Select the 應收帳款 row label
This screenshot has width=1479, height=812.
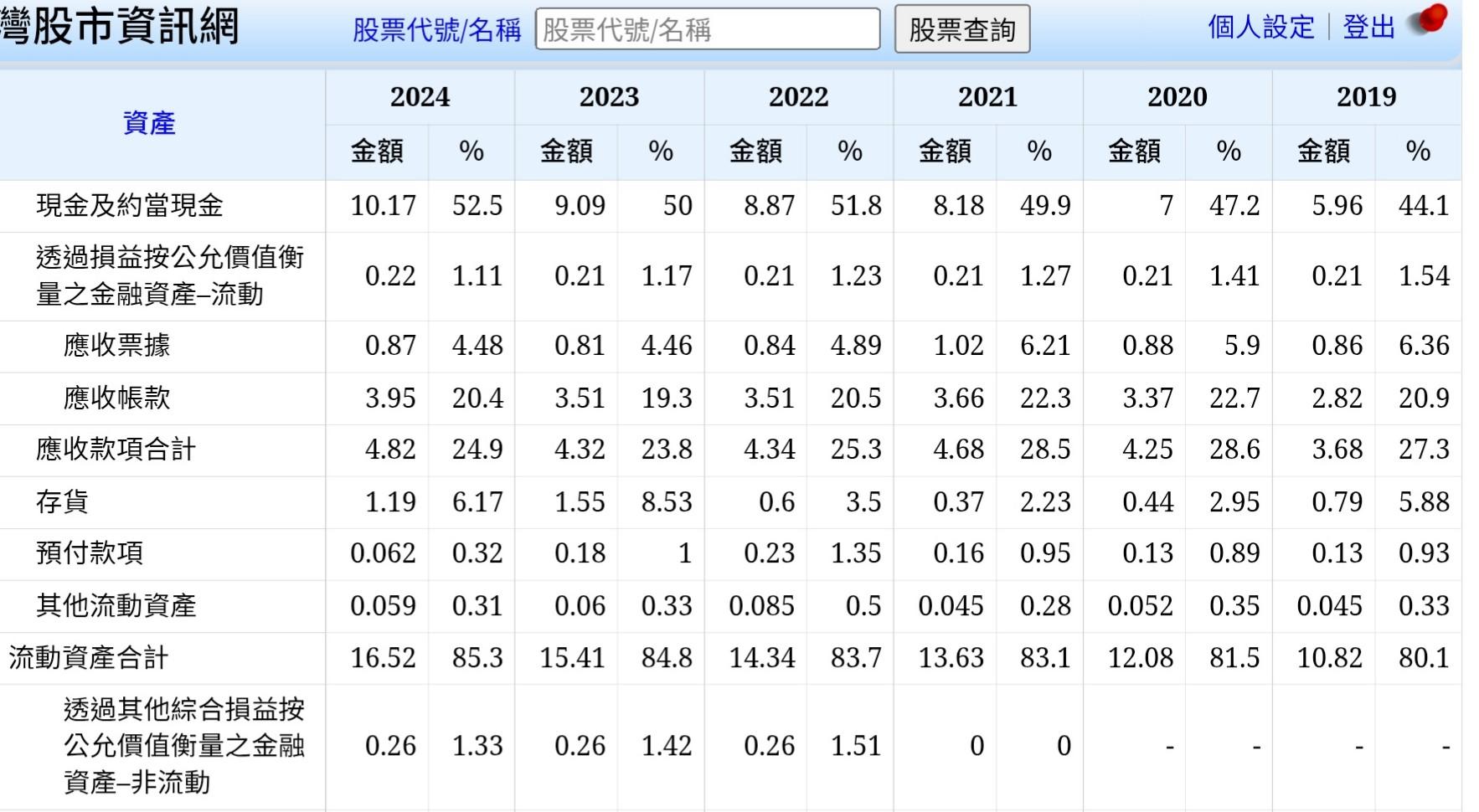117,398
